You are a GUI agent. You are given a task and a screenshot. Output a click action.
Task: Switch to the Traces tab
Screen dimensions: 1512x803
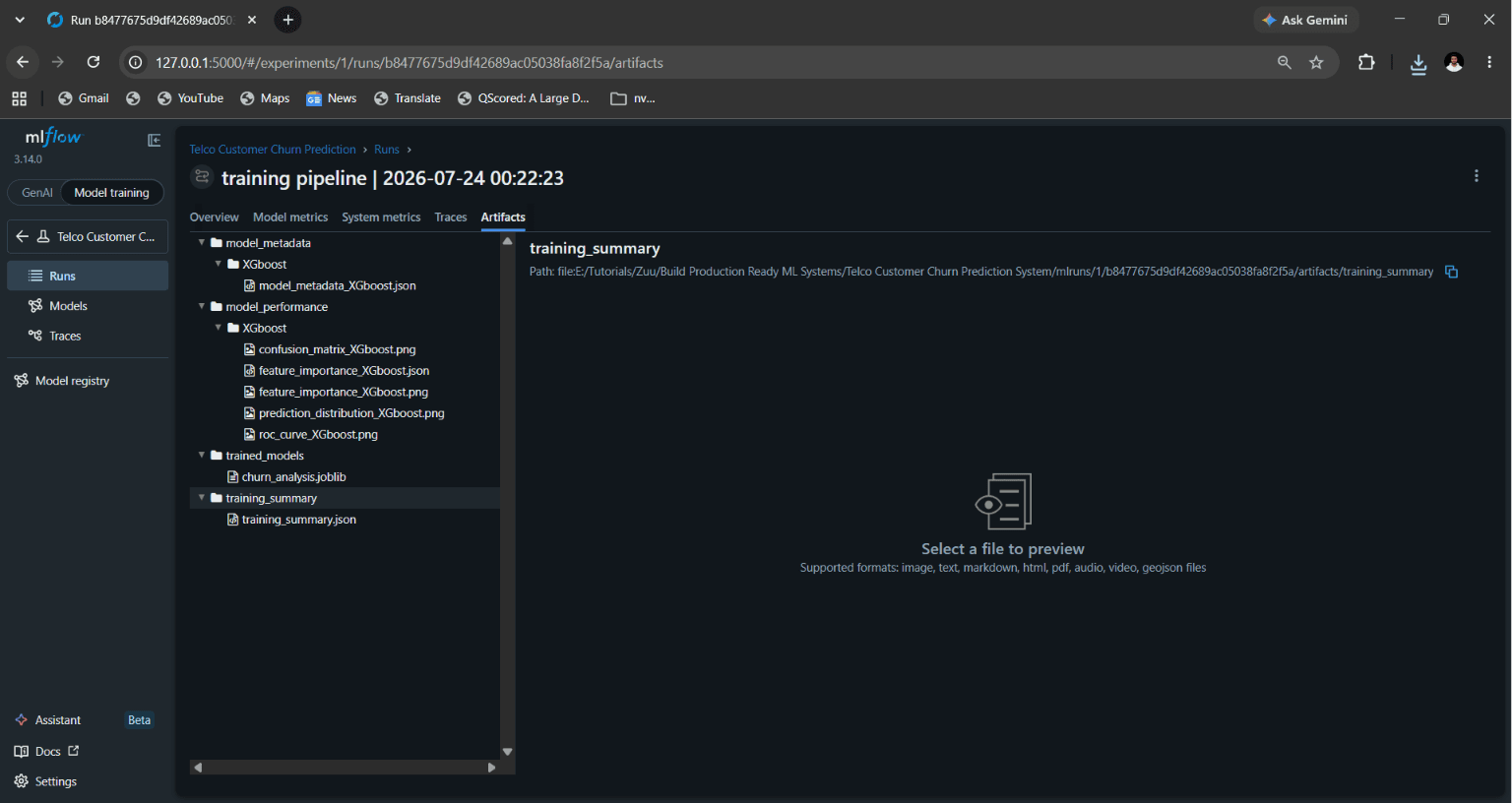[451, 217]
